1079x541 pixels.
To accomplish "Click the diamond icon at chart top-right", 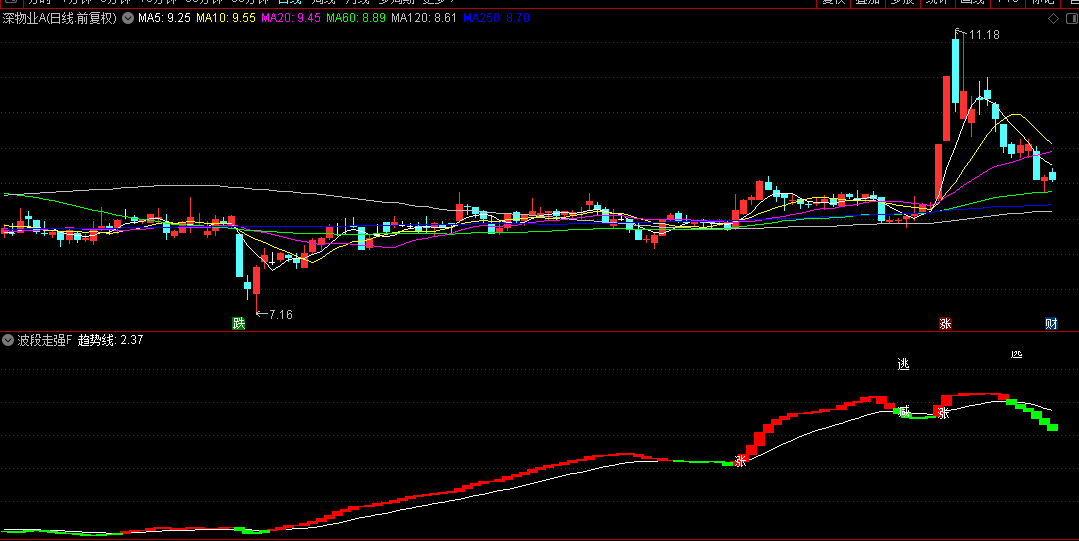I will (x=1053, y=19).
